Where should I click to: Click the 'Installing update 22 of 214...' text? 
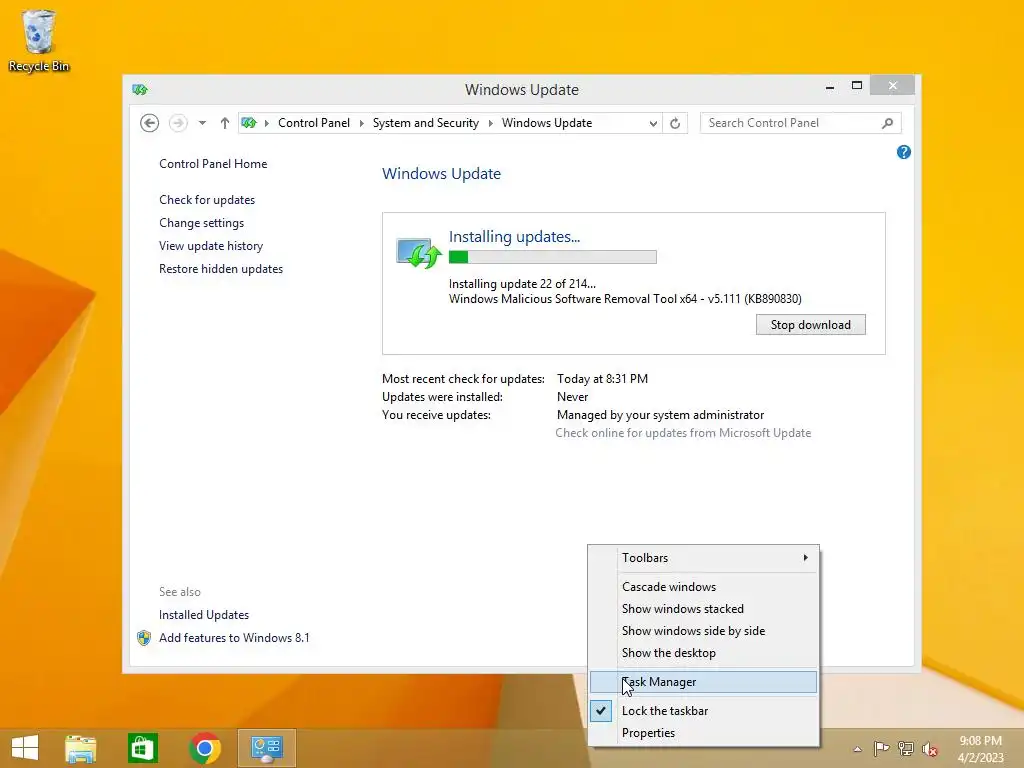pyautogui.click(x=522, y=284)
